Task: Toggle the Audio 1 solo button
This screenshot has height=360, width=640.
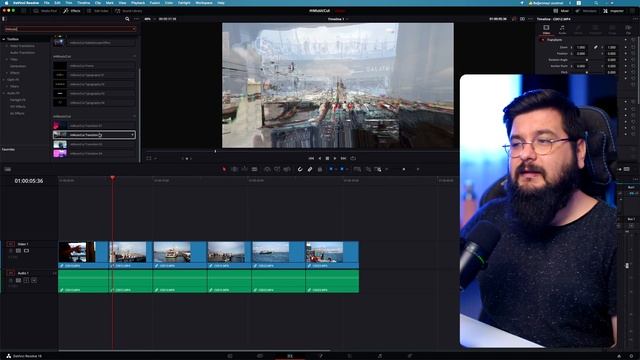Action: 27,280
